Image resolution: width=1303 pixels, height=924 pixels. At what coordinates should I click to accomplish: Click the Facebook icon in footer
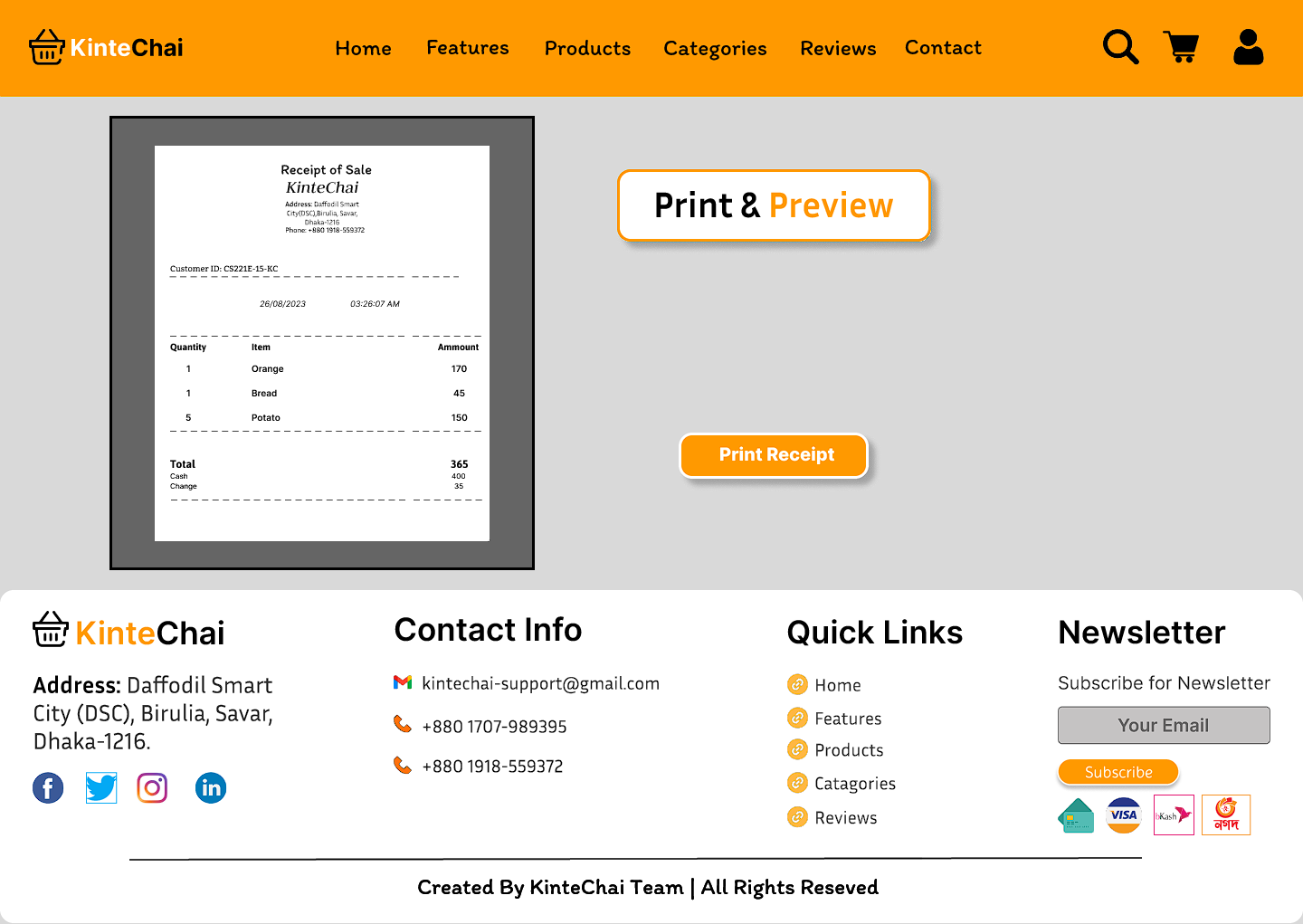pyautogui.click(x=48, y=788)
